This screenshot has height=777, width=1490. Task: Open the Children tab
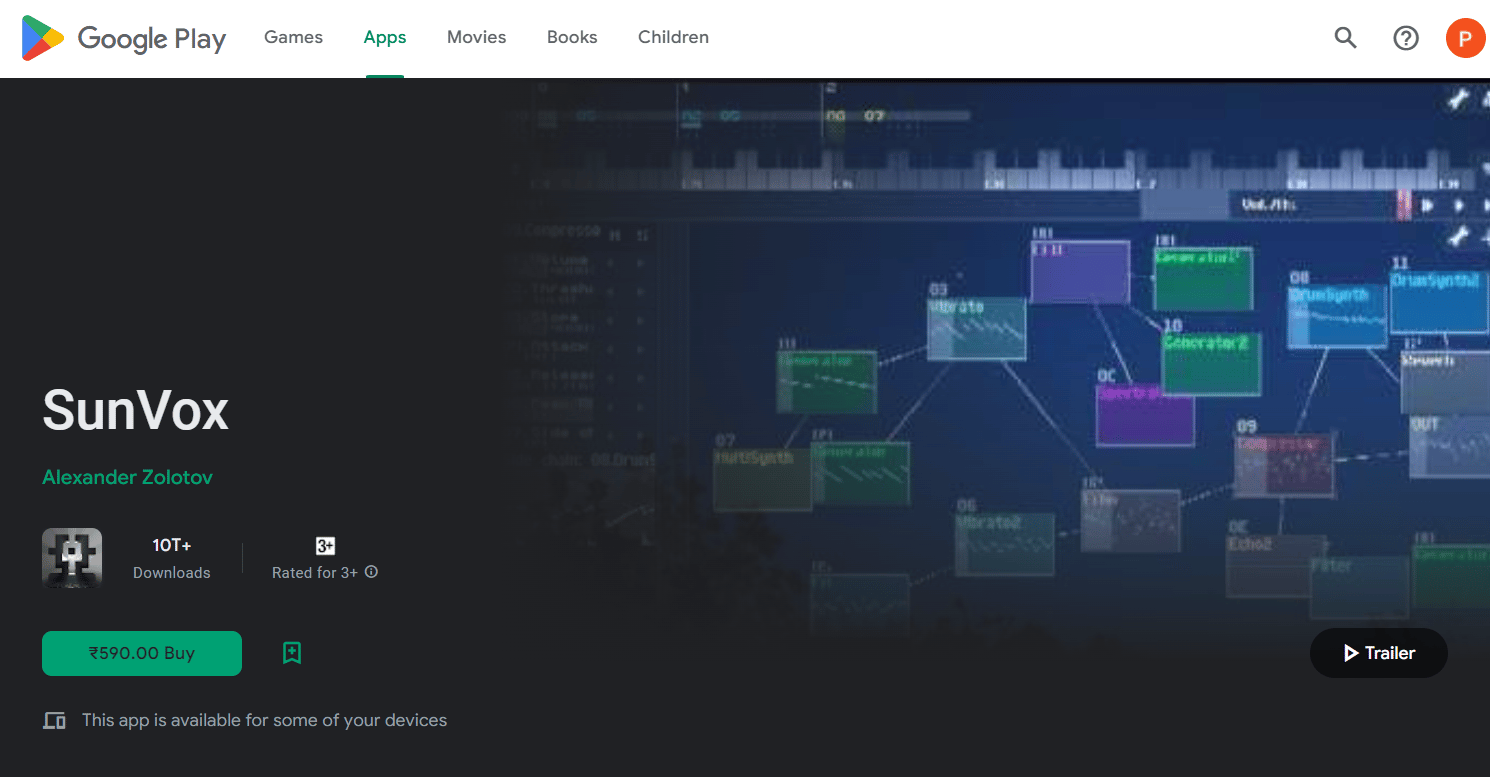point(673,38)
